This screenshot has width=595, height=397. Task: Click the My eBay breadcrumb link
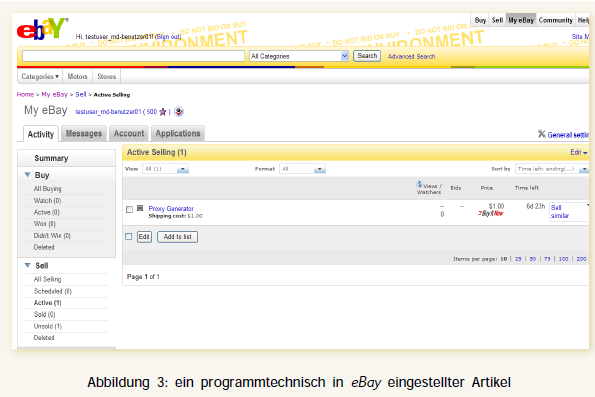tap(54, 94)
